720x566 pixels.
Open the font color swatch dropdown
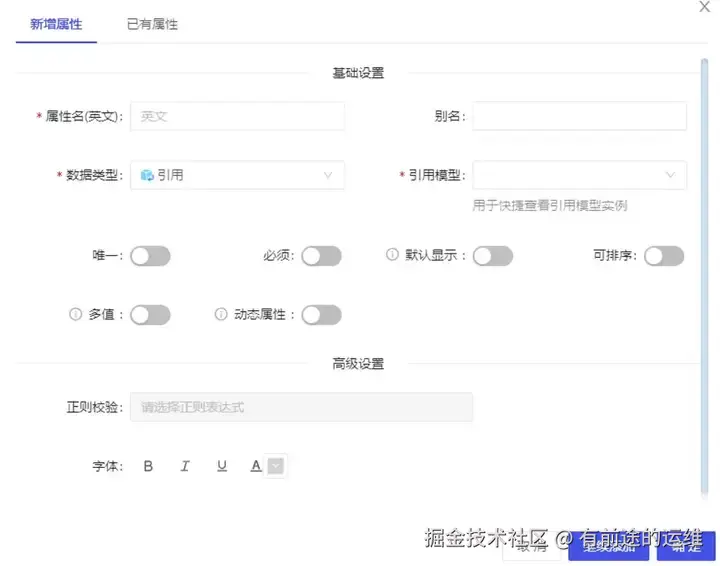pos(276,466)
